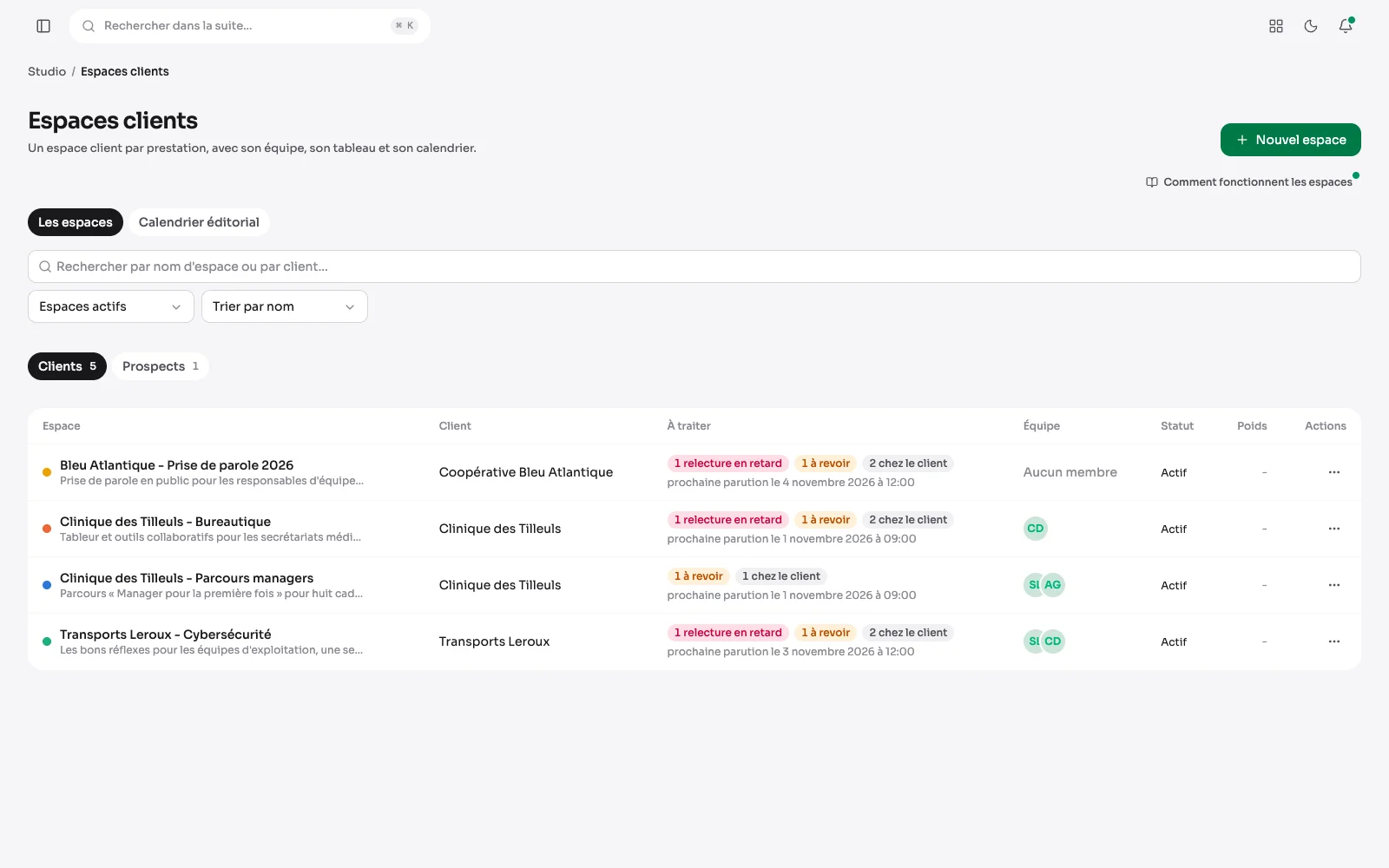Select the Clients tab
This screenshot has height=868, width=1389.
67,366
